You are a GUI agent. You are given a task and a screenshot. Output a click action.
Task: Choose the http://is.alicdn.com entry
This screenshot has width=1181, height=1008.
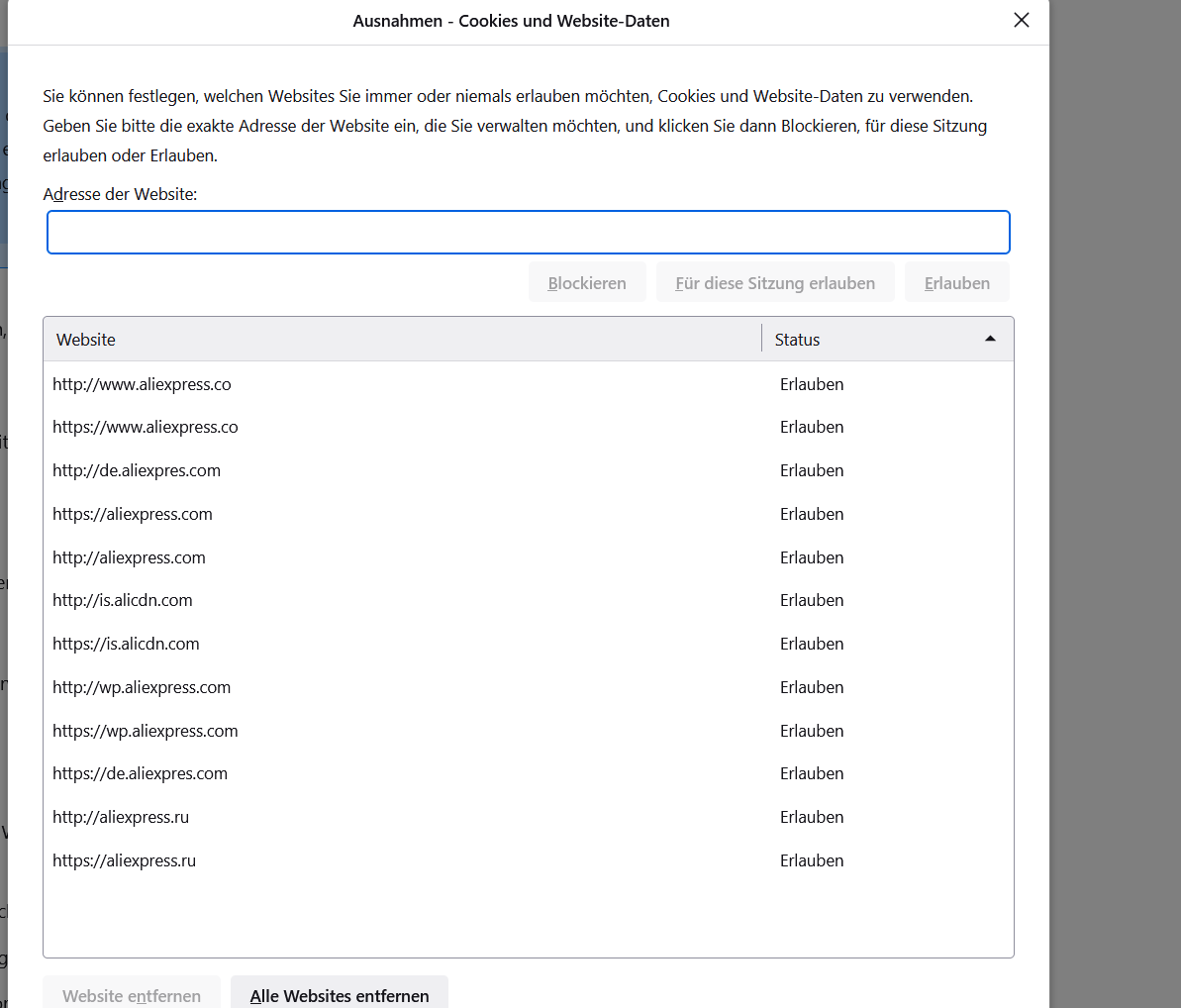[123, 600]
